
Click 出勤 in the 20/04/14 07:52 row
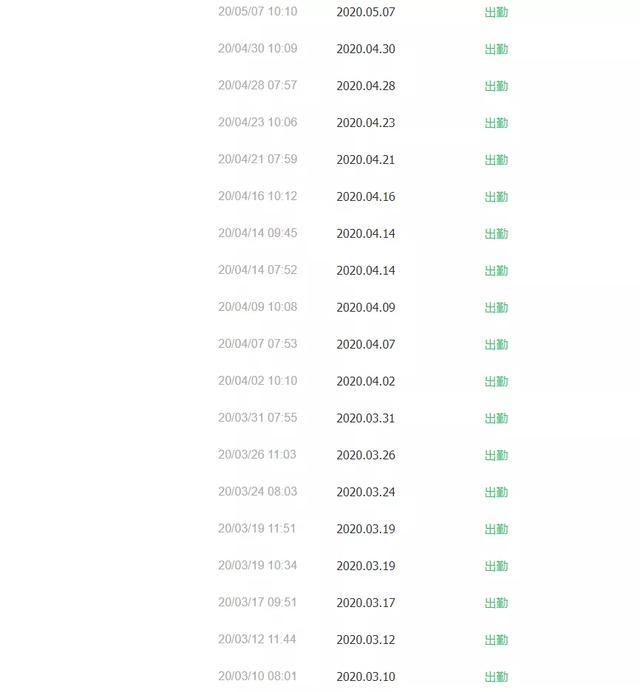(x=496, y=271)
